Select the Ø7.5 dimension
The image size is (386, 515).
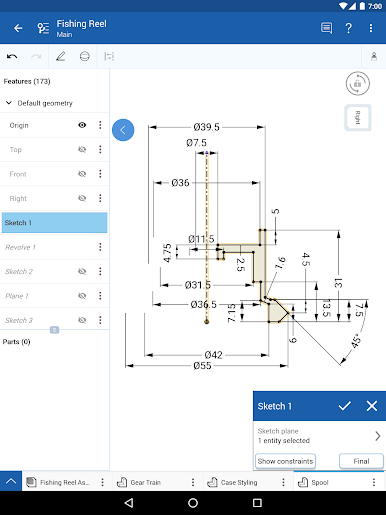click(196, 143)
